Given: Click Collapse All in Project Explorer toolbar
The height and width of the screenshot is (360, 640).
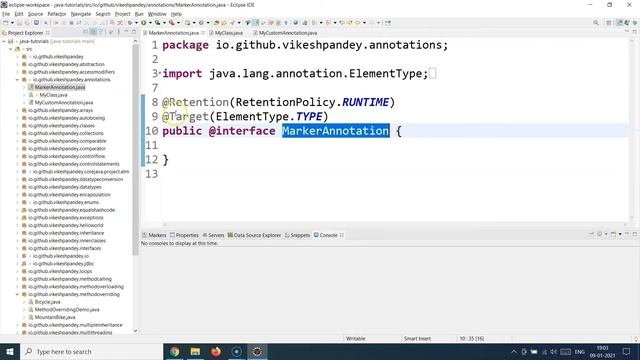Looking at the screenshot, I should 85,32.
